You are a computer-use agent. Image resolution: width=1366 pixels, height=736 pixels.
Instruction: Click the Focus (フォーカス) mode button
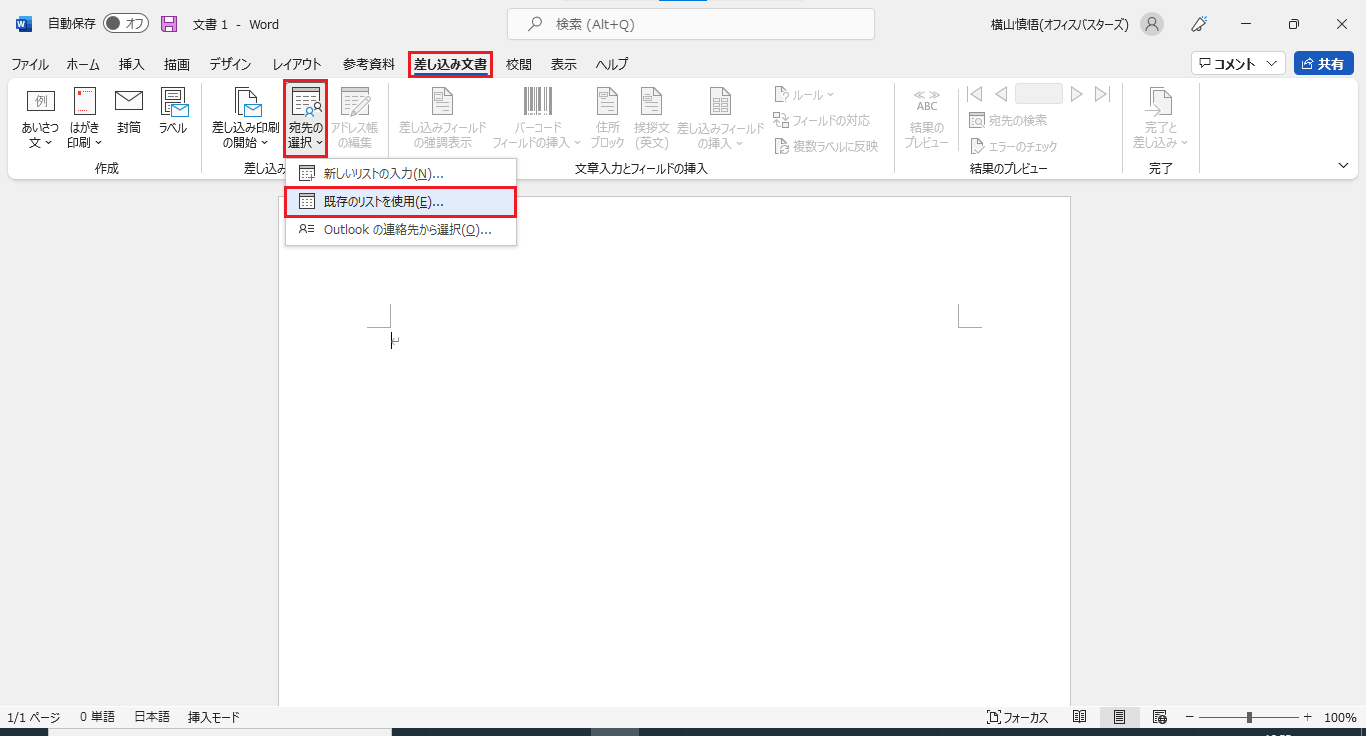(1017, 717)
